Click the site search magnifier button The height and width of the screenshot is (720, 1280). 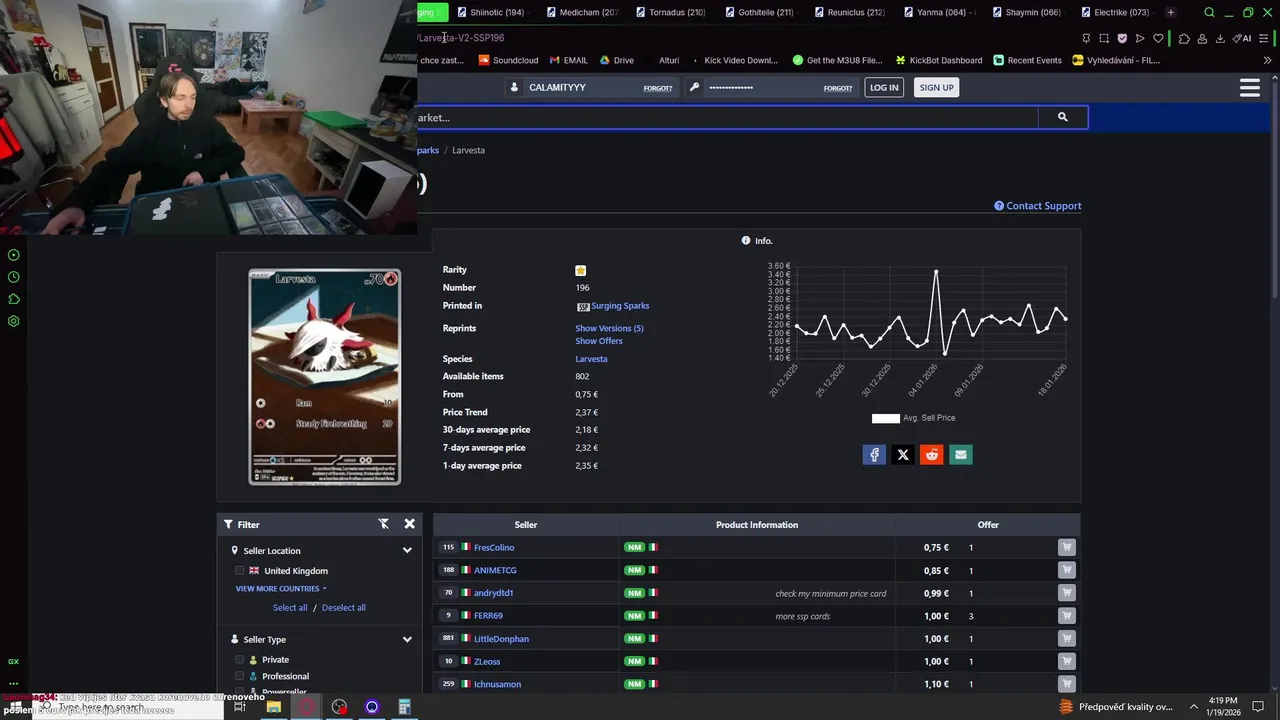coord(1062,117)
